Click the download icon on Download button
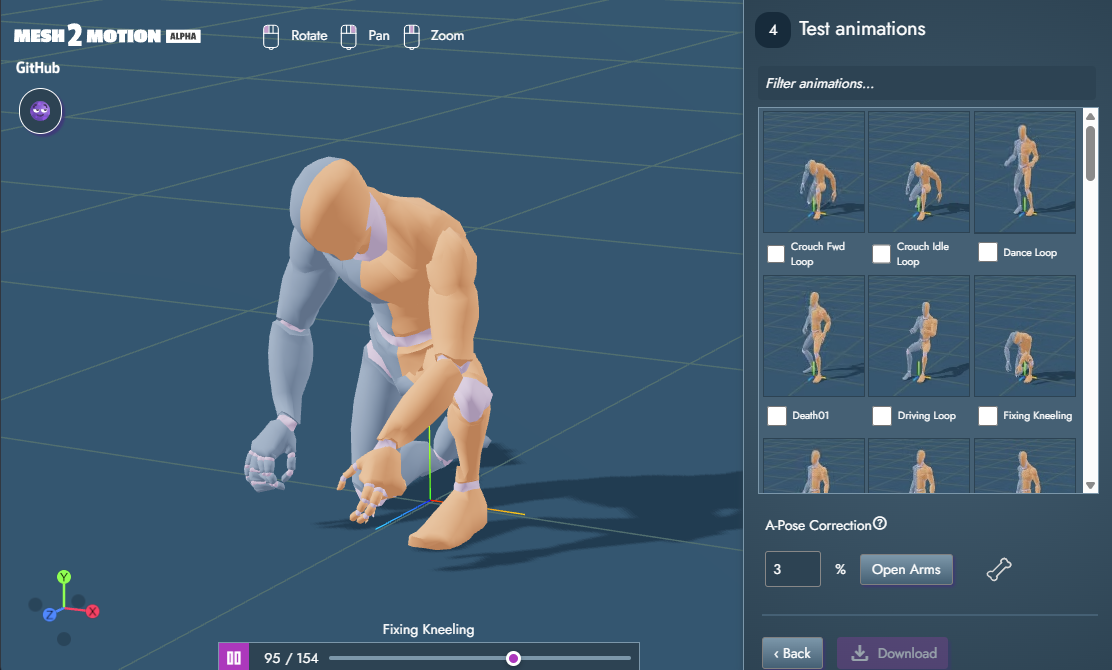Screen dimensions: 1112x670 point(860,652)
